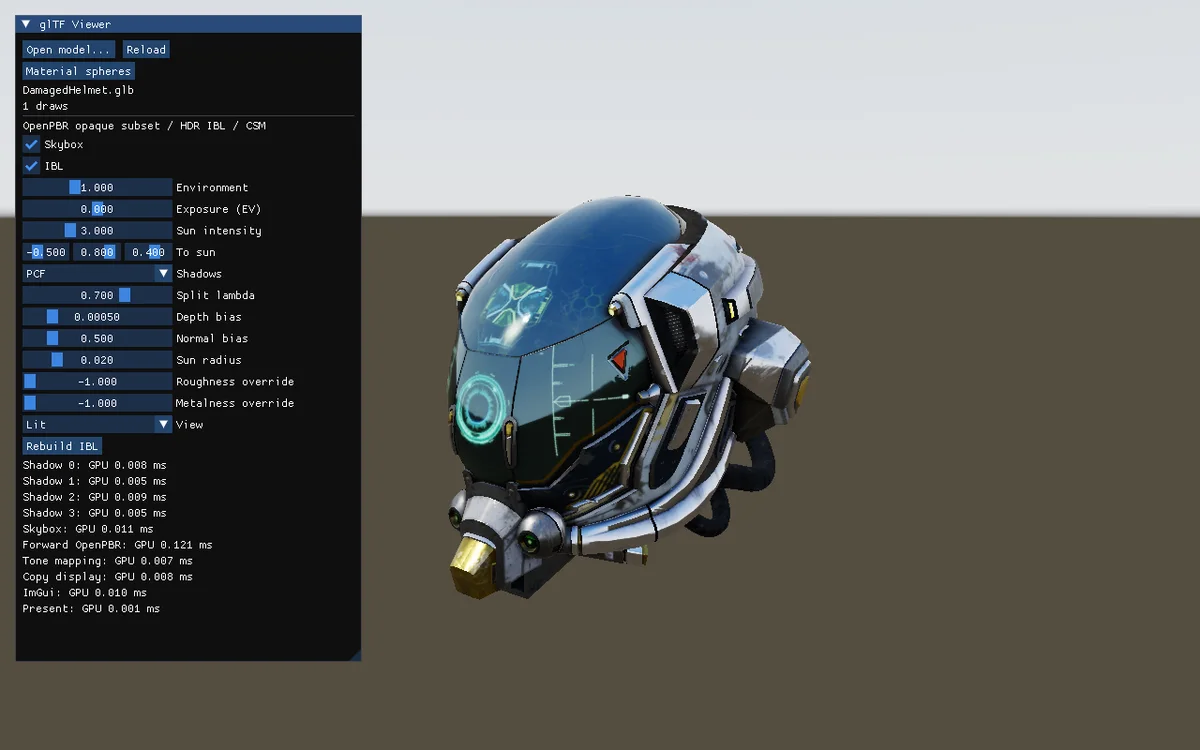Change the Depth bias slider
1200x750 pixels.
(97, 317)
